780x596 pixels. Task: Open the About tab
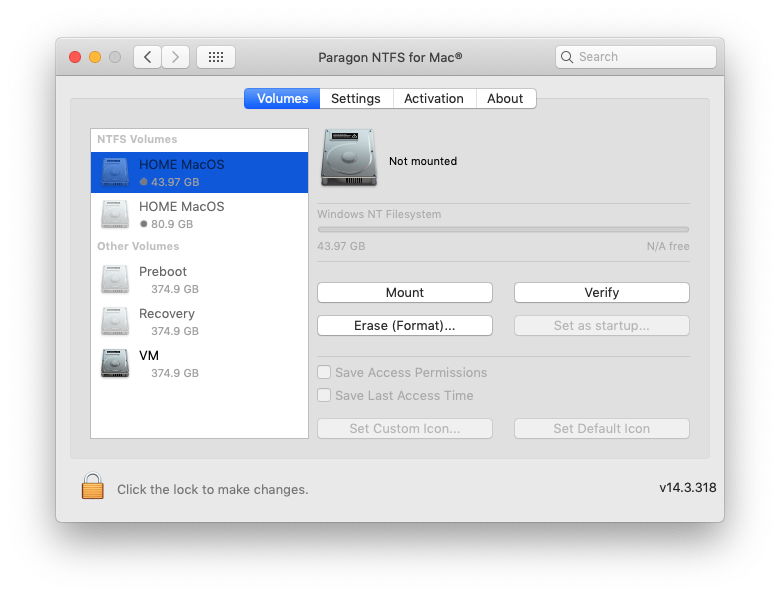pyautogui.click(x=505, y=99)
